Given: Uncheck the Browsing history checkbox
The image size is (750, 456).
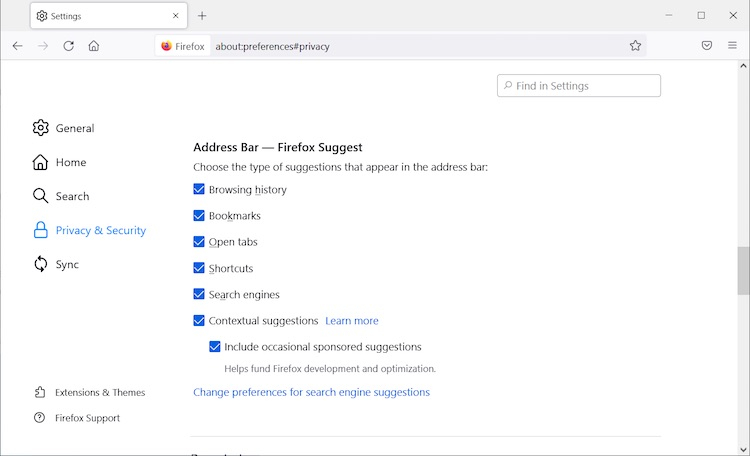Looking at the screenshot, I should 199,189.
